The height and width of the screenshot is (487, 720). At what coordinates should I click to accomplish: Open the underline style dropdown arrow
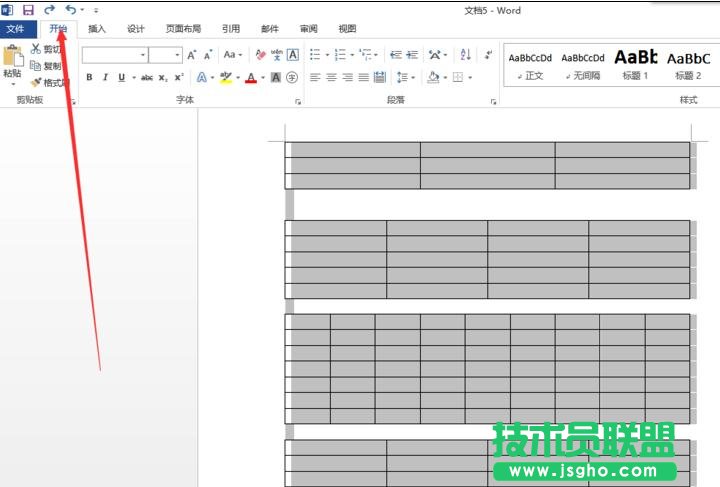pyautogui.click(x=134, y=78)
